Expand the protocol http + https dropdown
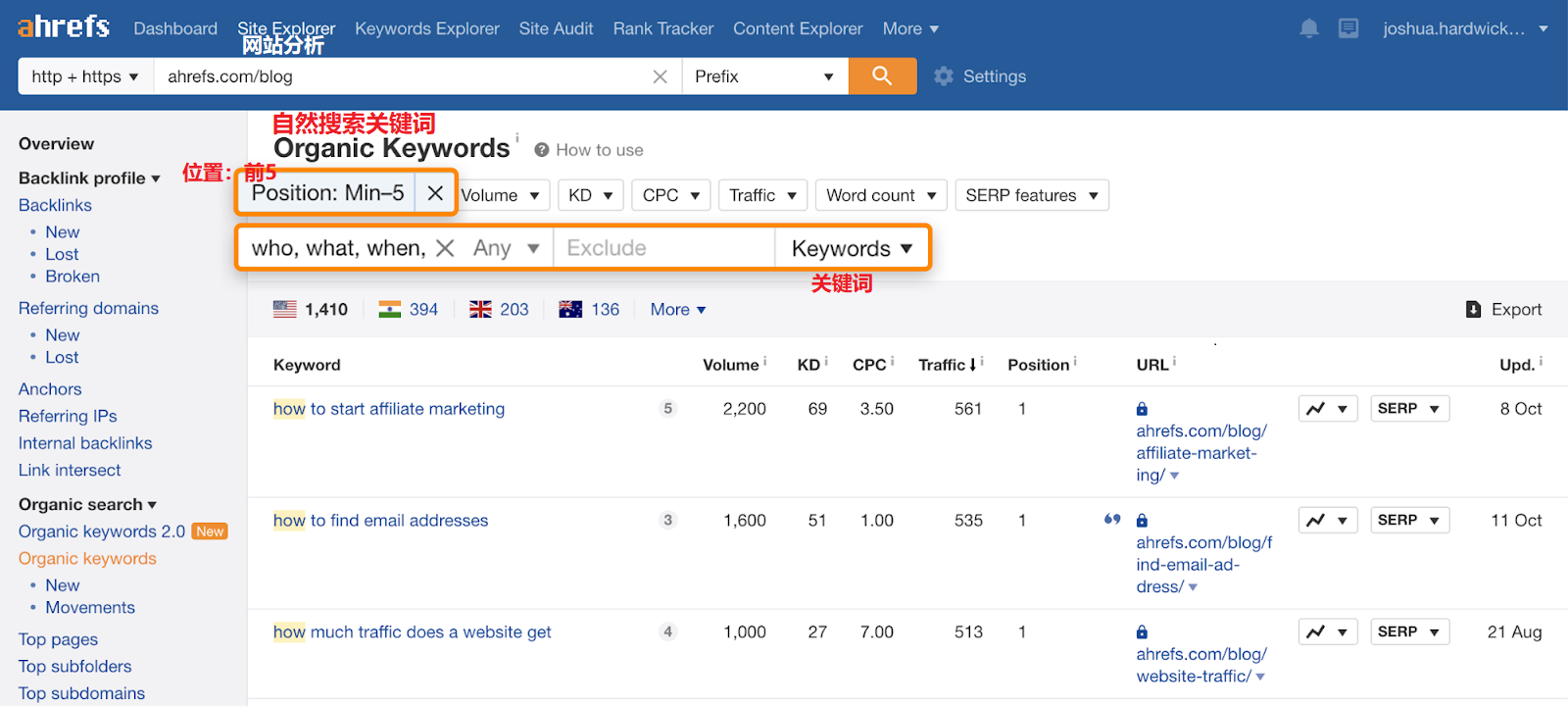The image size is (1568, 707). pyautogui.click(x=85, y=76)
